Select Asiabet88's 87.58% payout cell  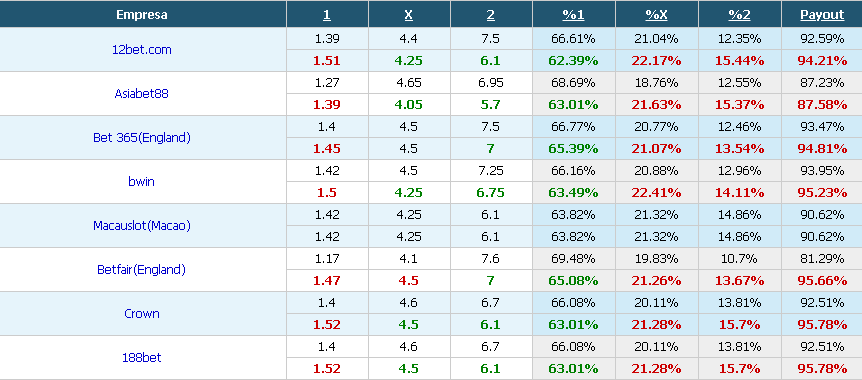[x=822, y=104]
